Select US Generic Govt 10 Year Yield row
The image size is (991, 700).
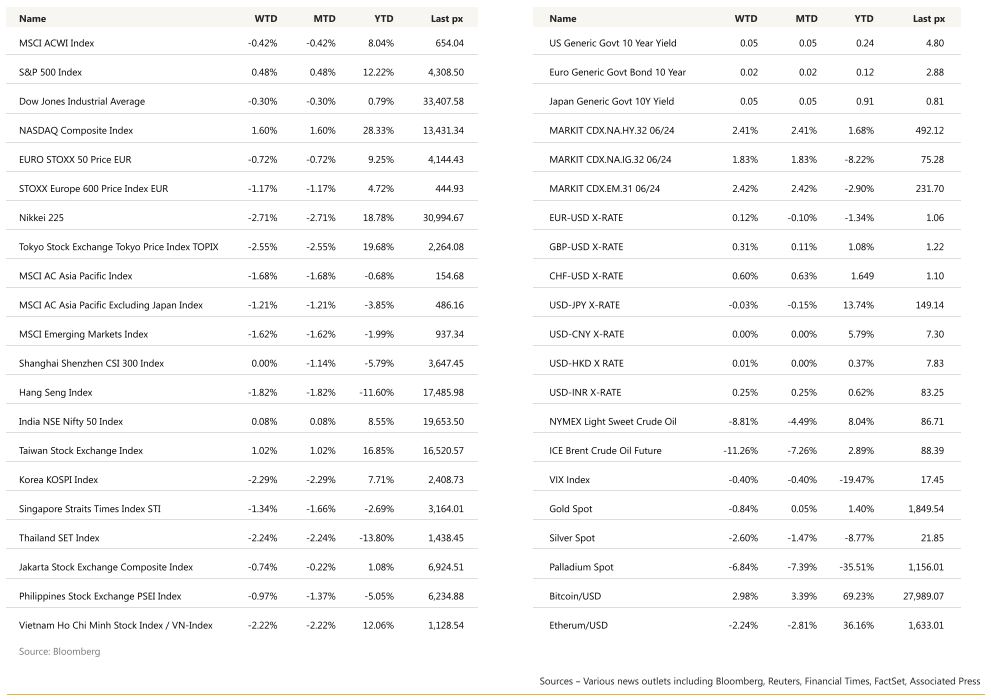pos(746,43)
